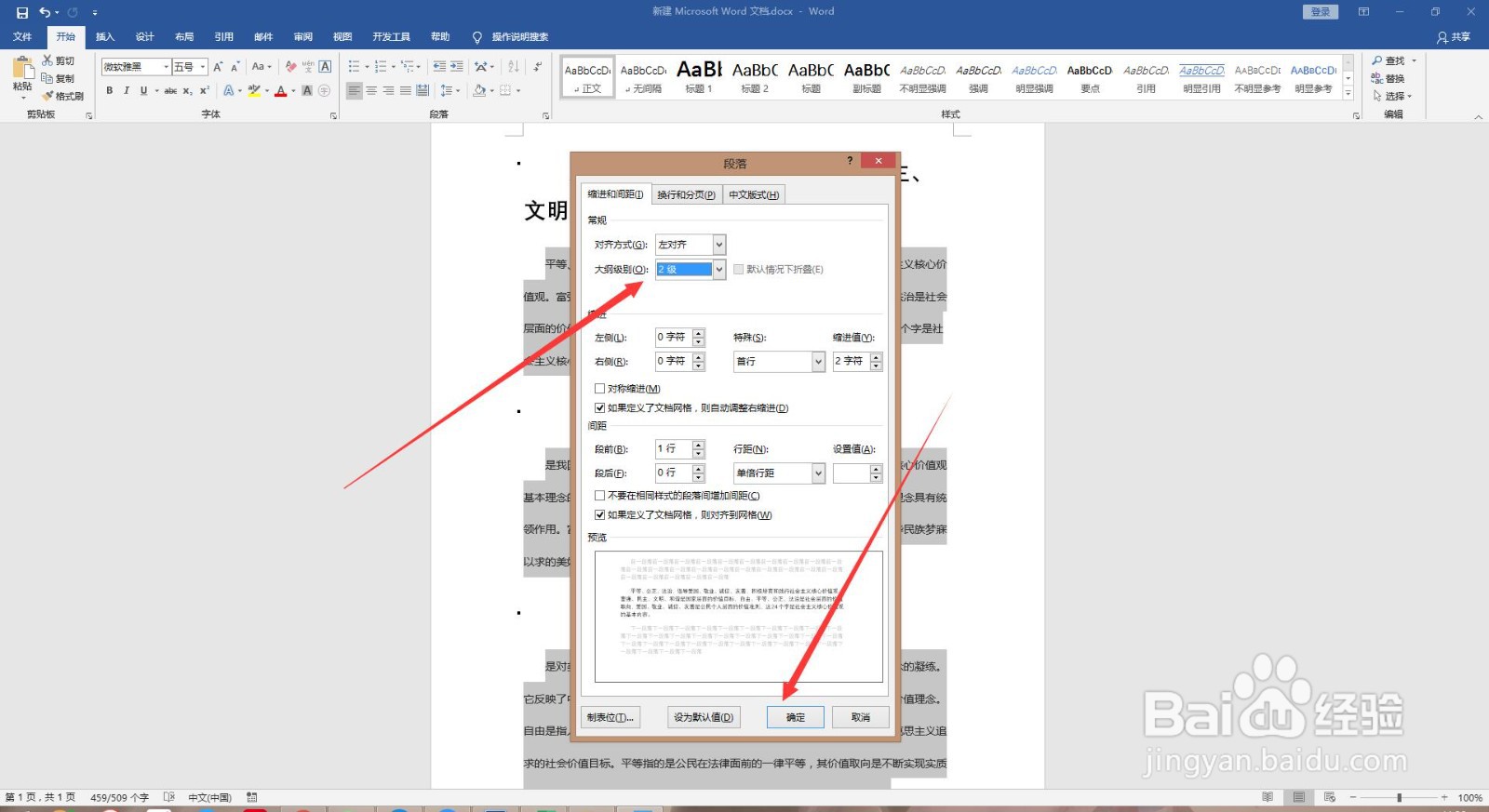The height and width of the screenshot is (812, 1489).
Task: Open the 行距 line spacing dropdown
Action: pyautogui.click(x=819, y=473)
